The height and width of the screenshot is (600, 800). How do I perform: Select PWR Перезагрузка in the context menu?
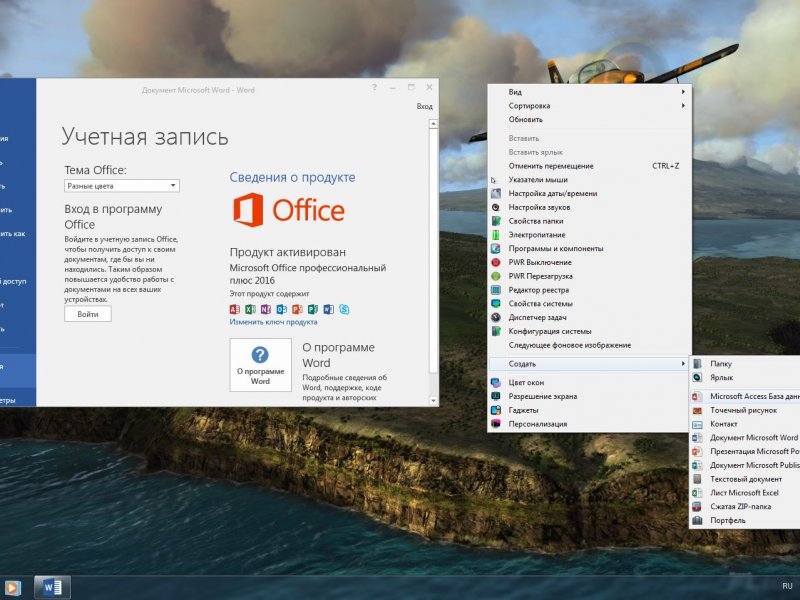(x=590, y=276)
